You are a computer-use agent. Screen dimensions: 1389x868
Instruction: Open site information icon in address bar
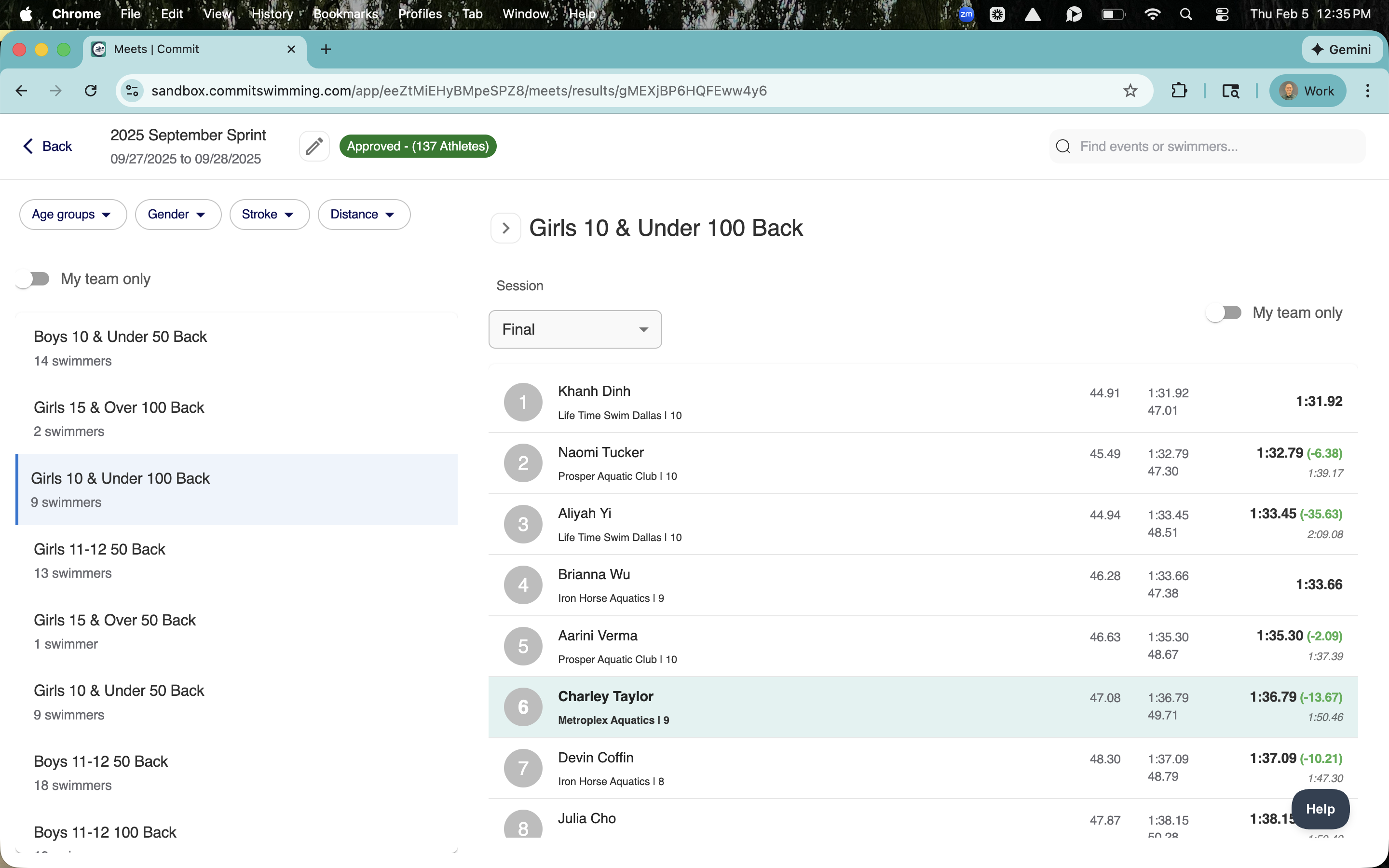[x=133, y=91]
